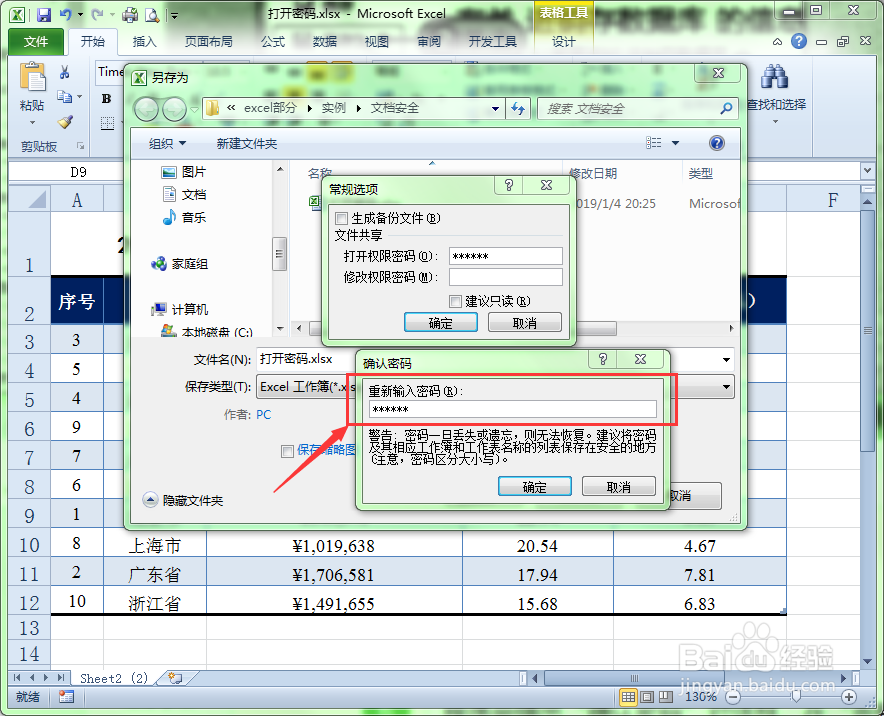Click 确定 in 确认密码 dialog
884x716 pixels.
point(534,487)
